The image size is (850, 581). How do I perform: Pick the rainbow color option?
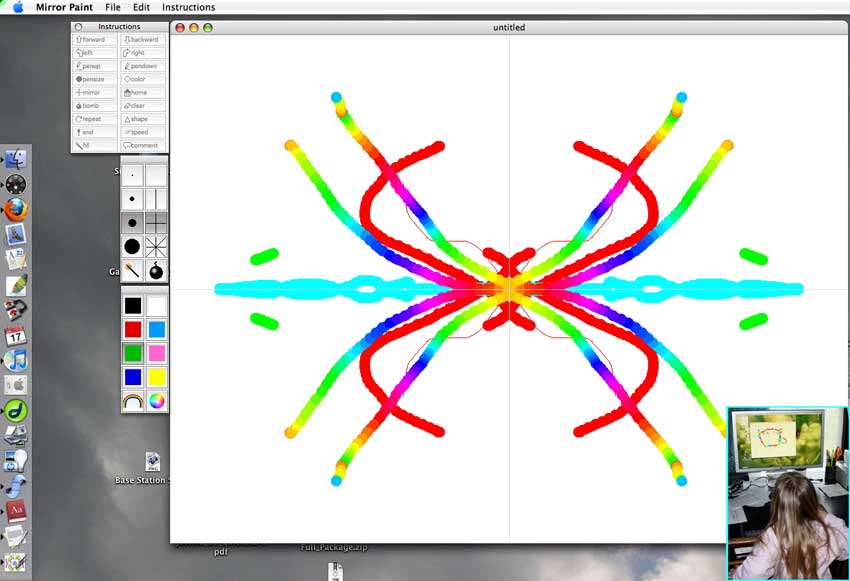point(132,400)
